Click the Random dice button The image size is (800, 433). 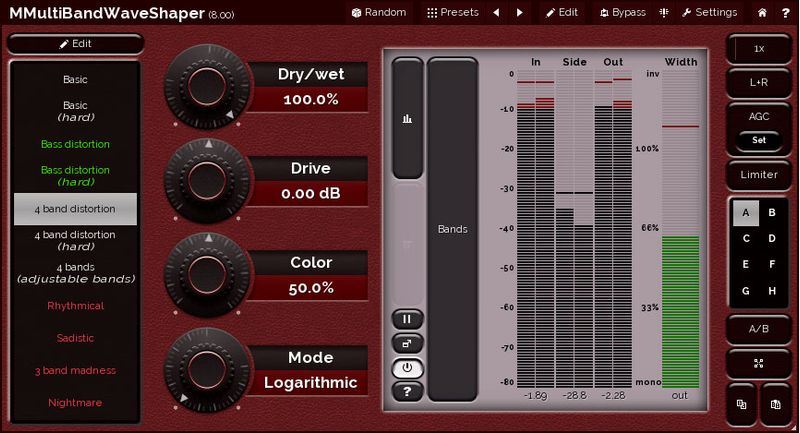click(379, 12)
